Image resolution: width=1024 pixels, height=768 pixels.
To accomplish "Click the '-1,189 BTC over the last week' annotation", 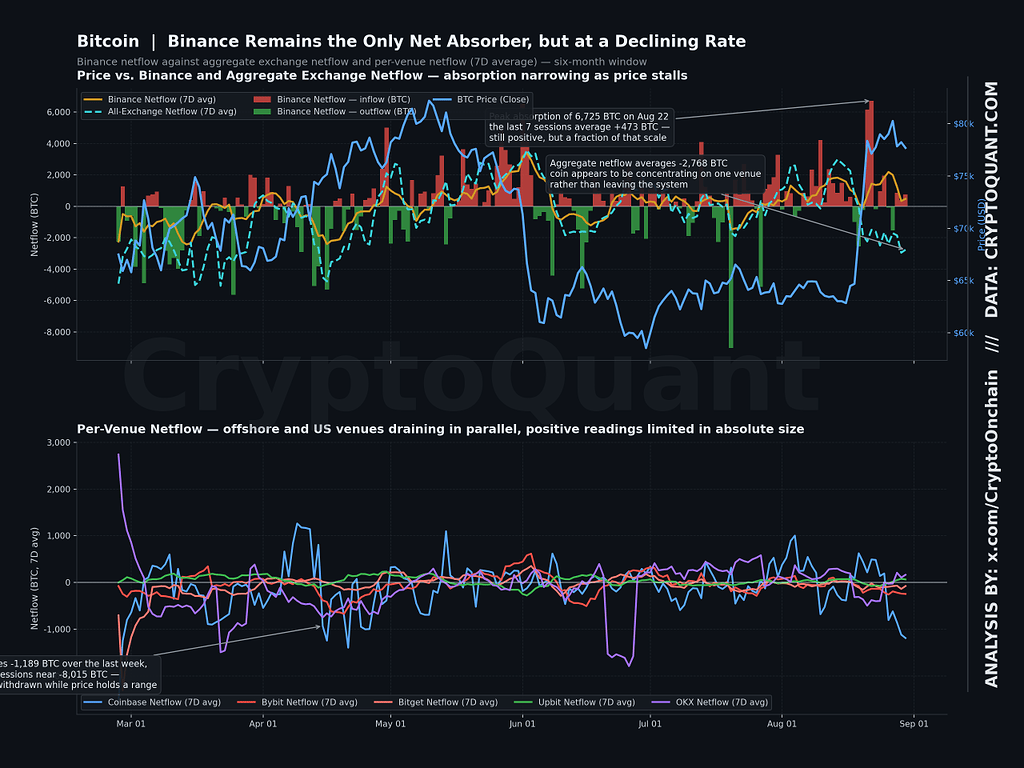I will point(78,674).
